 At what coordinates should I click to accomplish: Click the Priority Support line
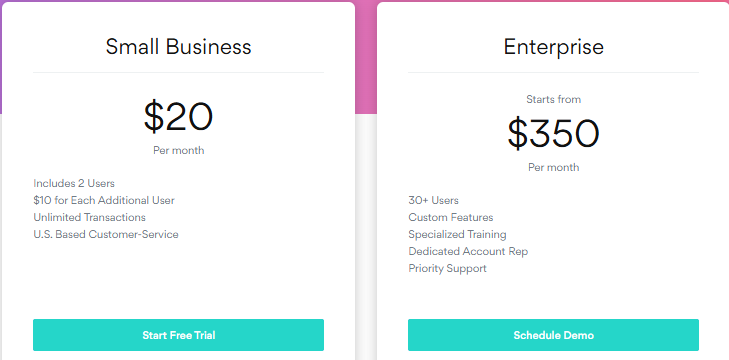point(447,268)
